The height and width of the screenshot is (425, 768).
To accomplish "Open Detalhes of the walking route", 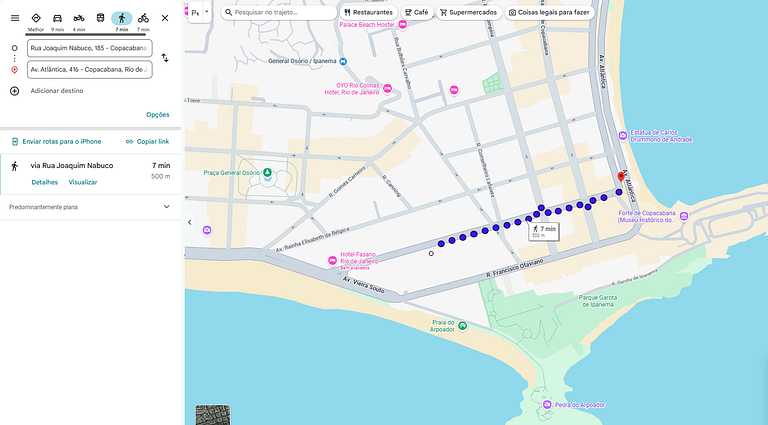I will point(45,182).
